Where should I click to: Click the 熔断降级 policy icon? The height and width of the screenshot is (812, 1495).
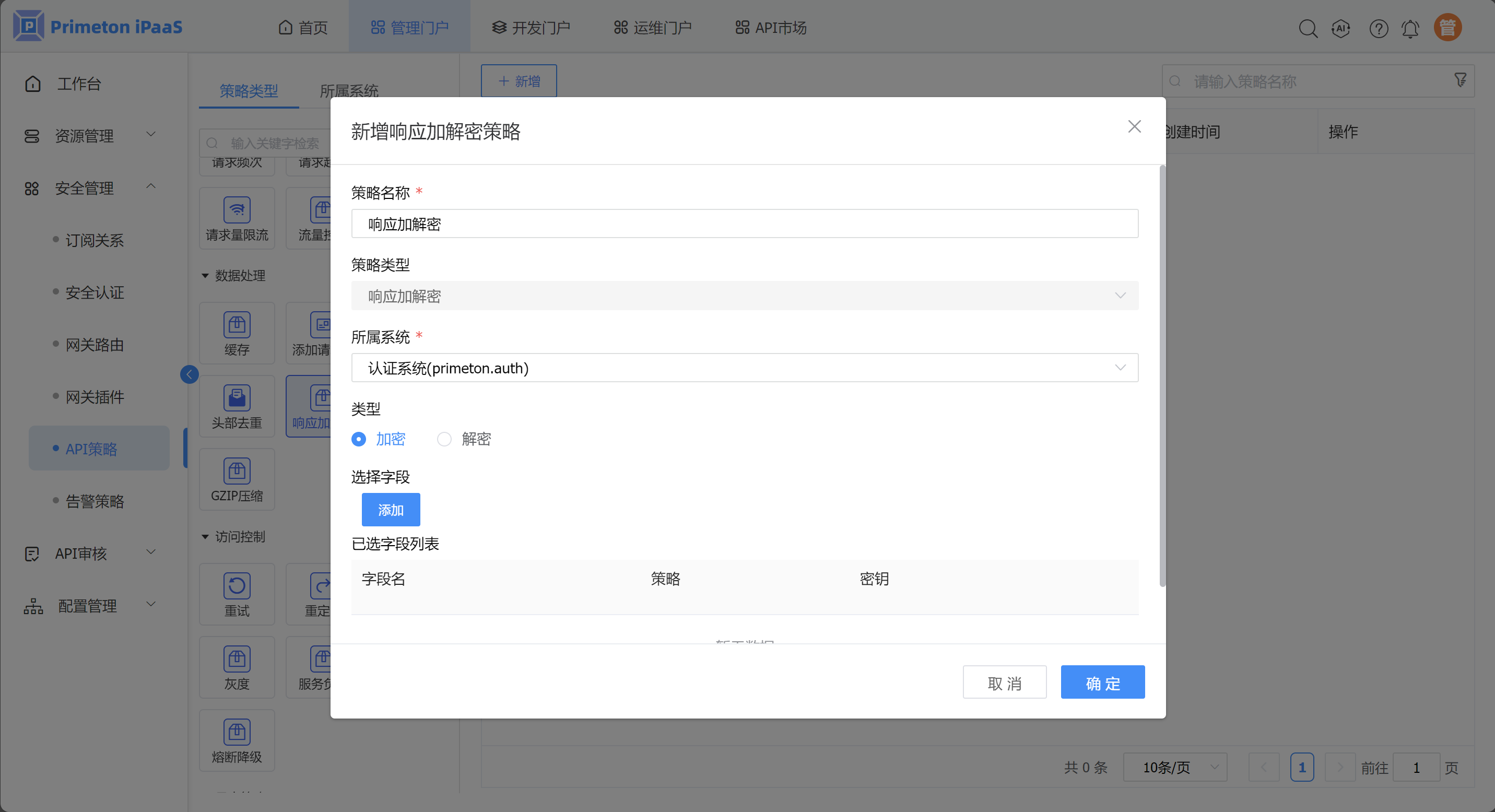(237, 733)
